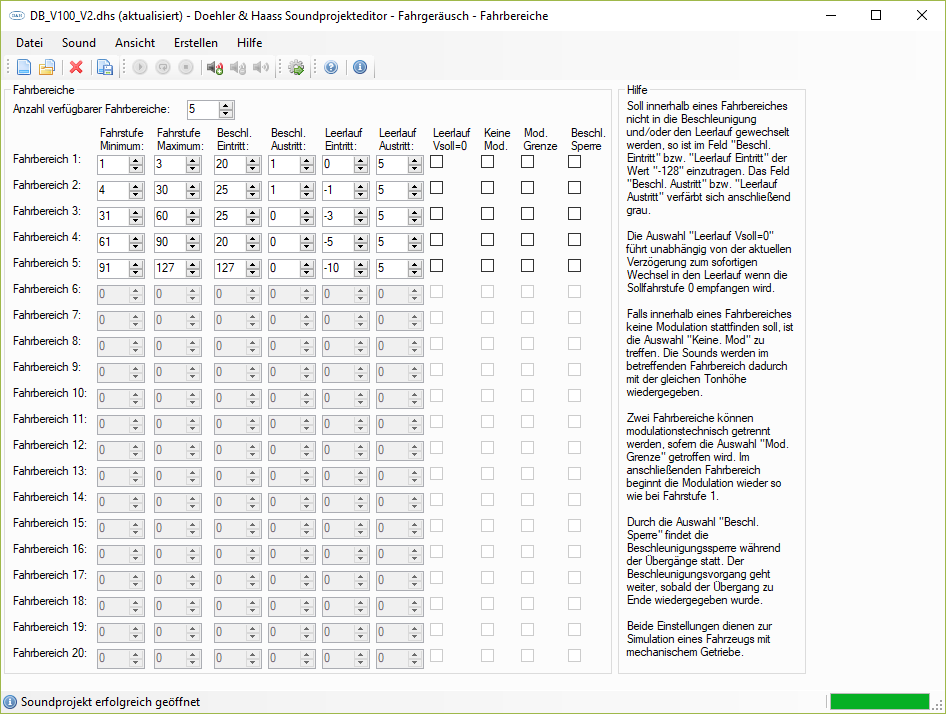Click the 'Leerlauf Vsoll=0' column header
Image resolution: width=946 pixels, height=714 pixels.
[451, 139]
